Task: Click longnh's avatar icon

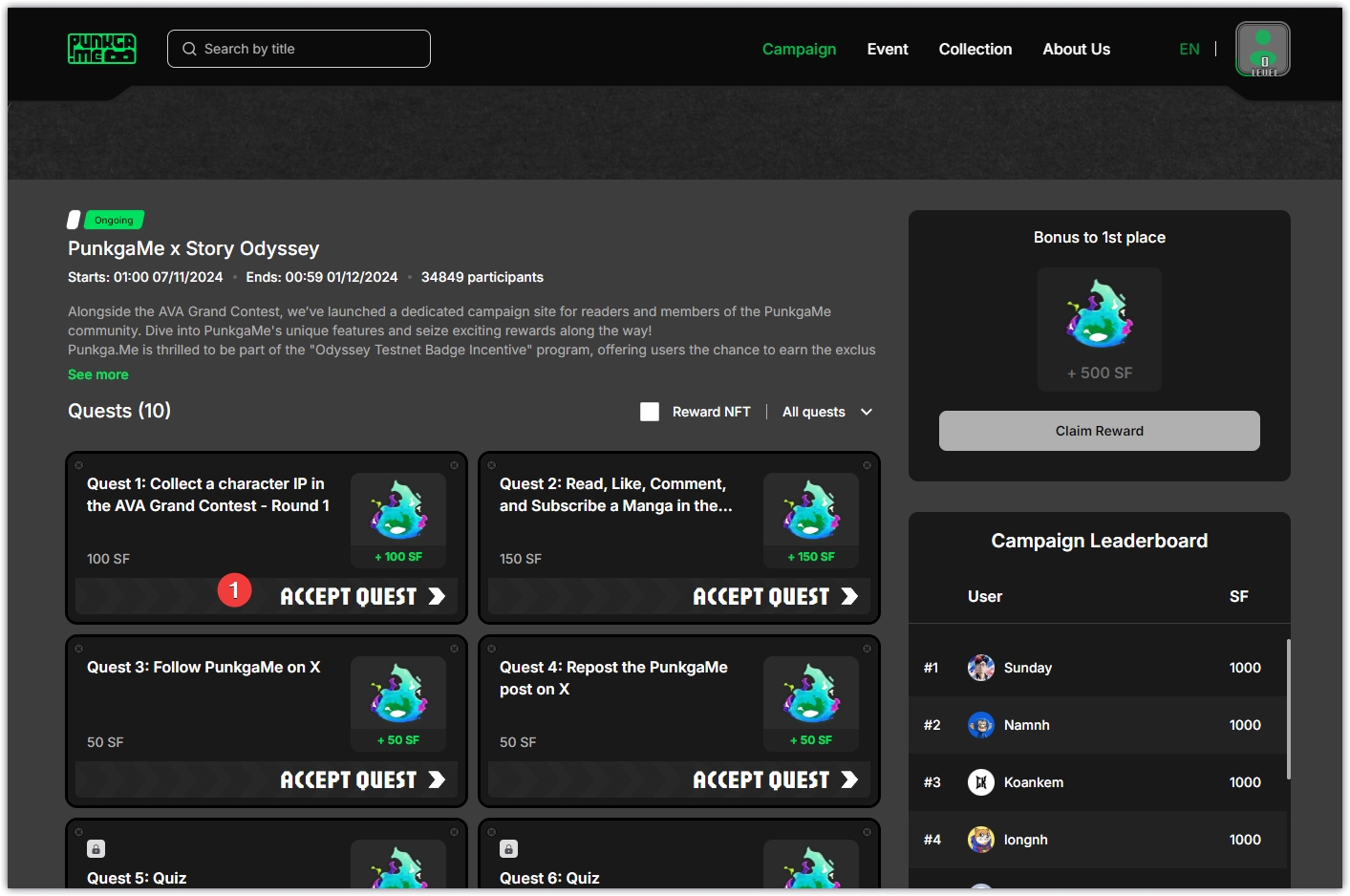Action: tap(980, 840)
